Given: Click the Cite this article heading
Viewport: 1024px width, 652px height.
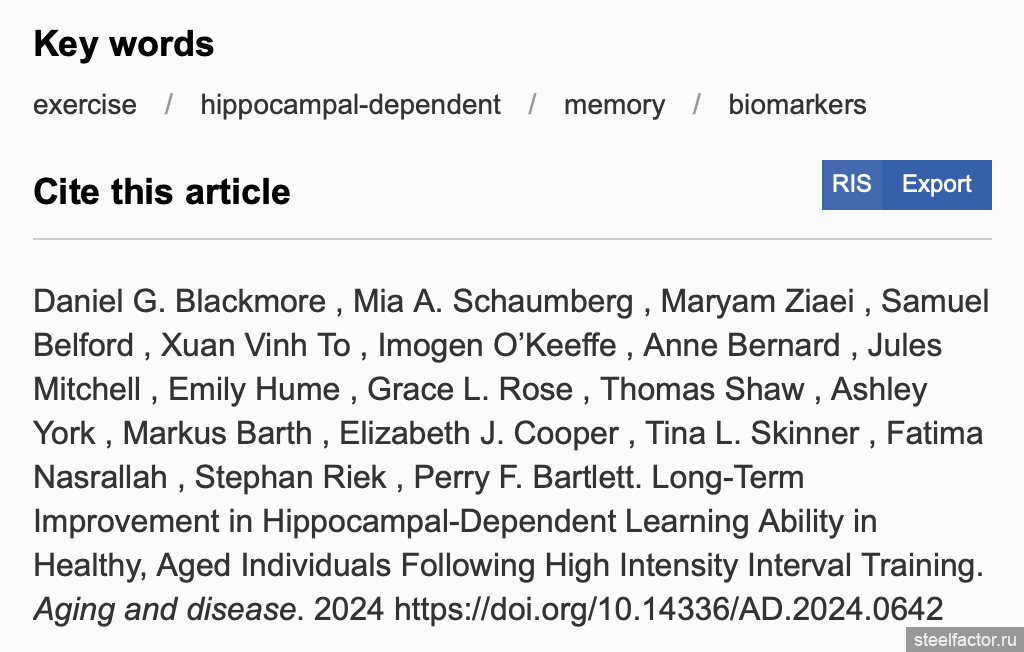Looking at the screenshot, I should click(x=162, y=192).
